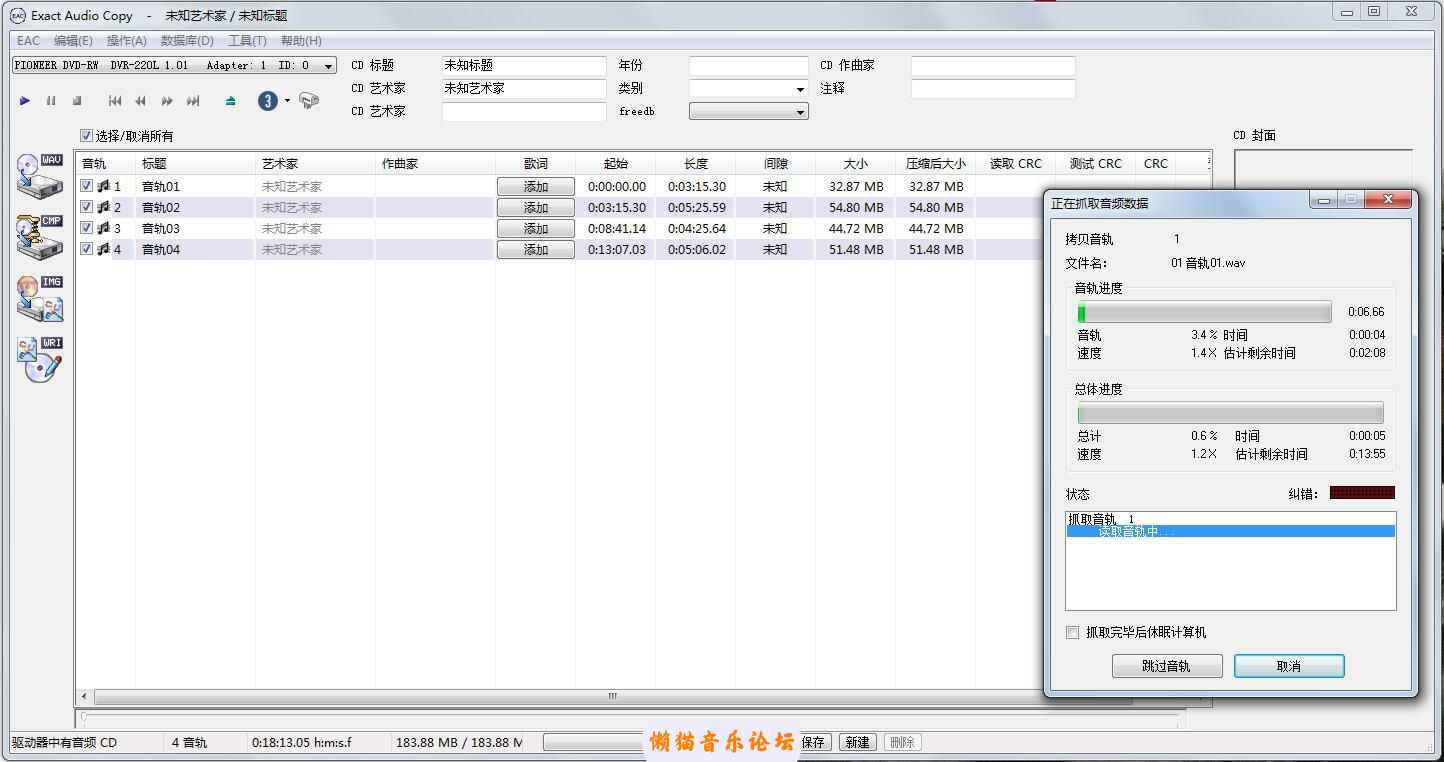Click the rewind icon
1444x762 pixels.
pyautogui.click(x=141, y=101)
